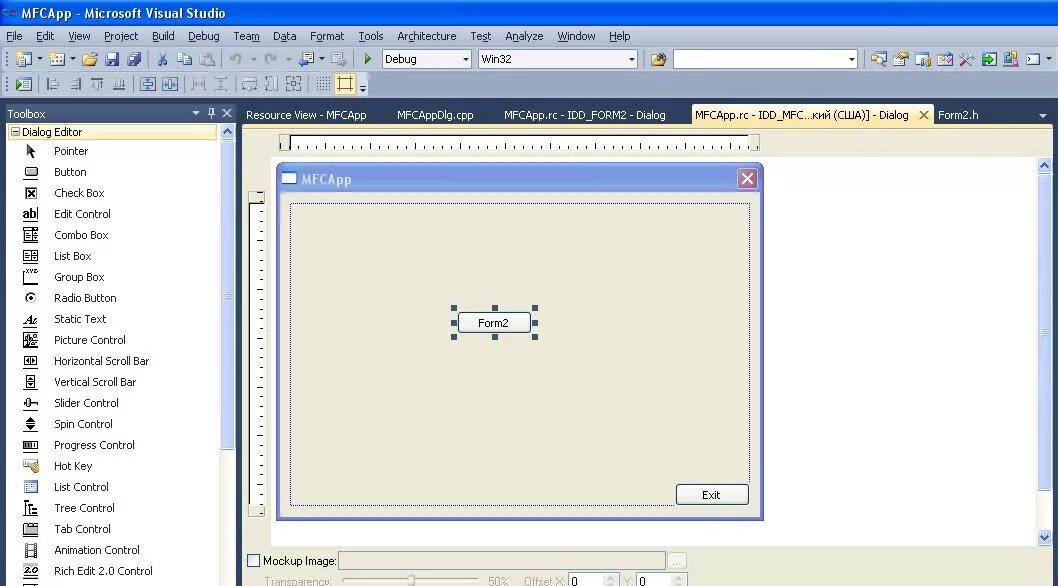Click the Align Bottoms icon
The height and width of the screenshot is (586, 1058).
pyautogui.click(x=119, y=84)
